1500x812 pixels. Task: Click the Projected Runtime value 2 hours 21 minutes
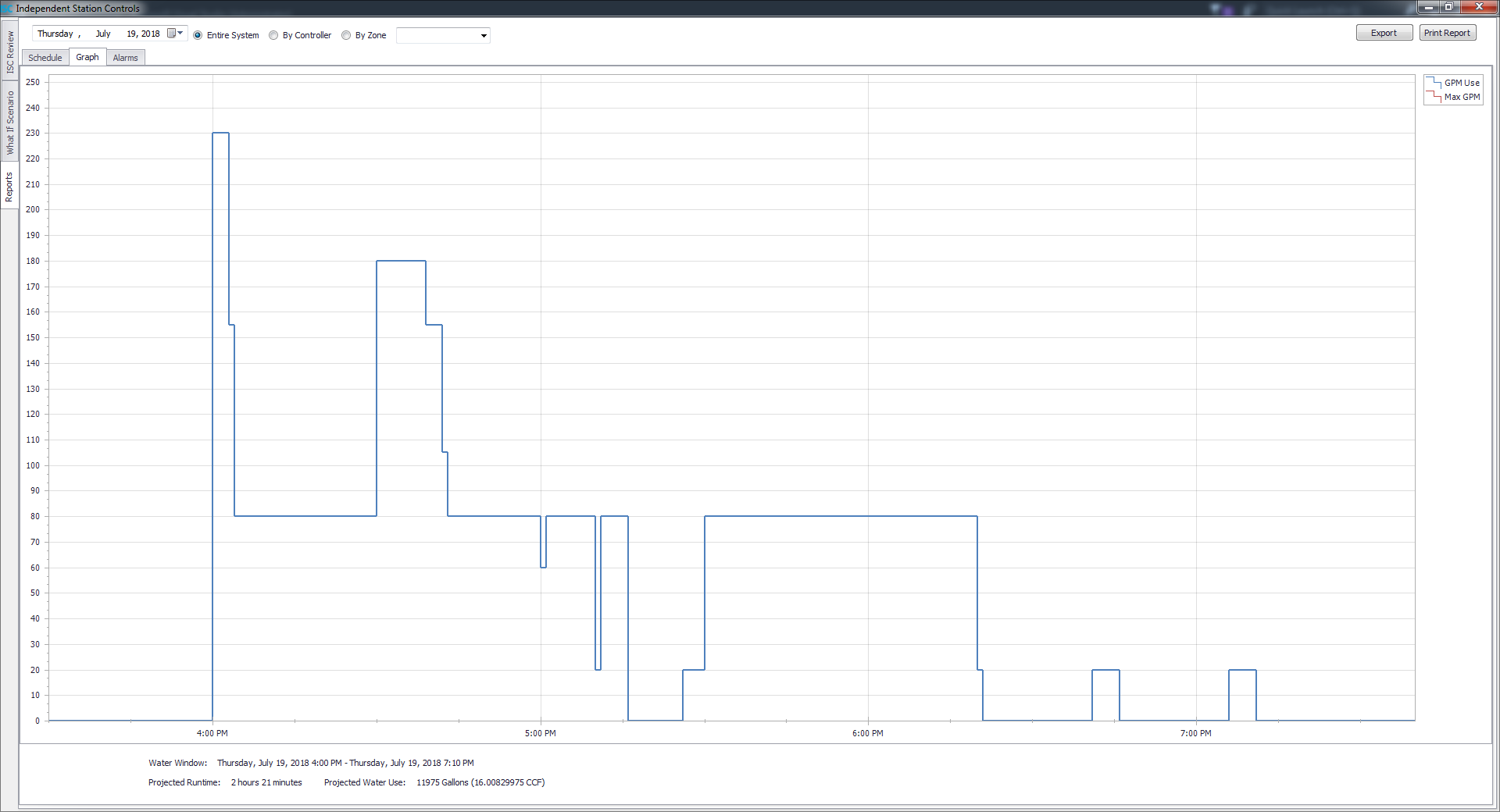266,782
